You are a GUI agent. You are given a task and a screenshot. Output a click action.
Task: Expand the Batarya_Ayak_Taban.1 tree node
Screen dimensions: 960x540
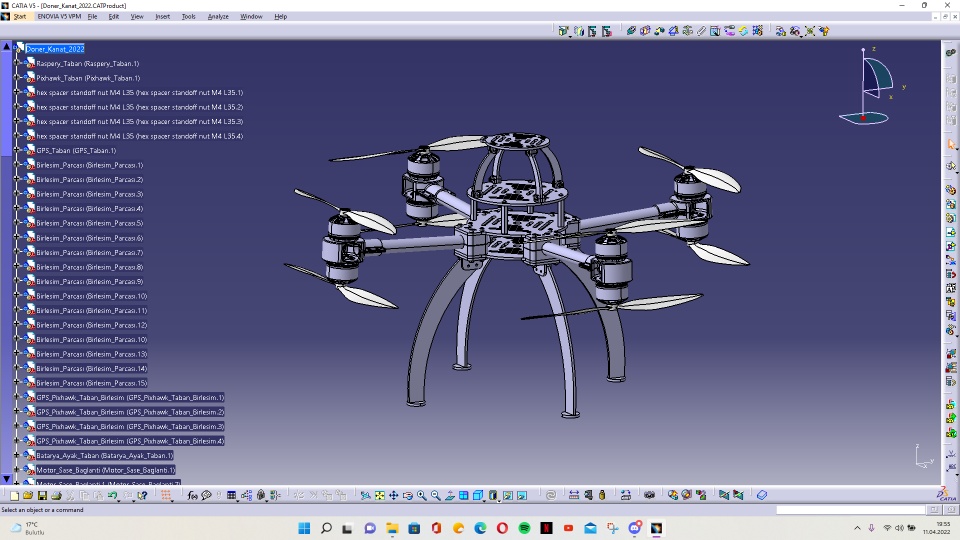click(x=17, y=456)
